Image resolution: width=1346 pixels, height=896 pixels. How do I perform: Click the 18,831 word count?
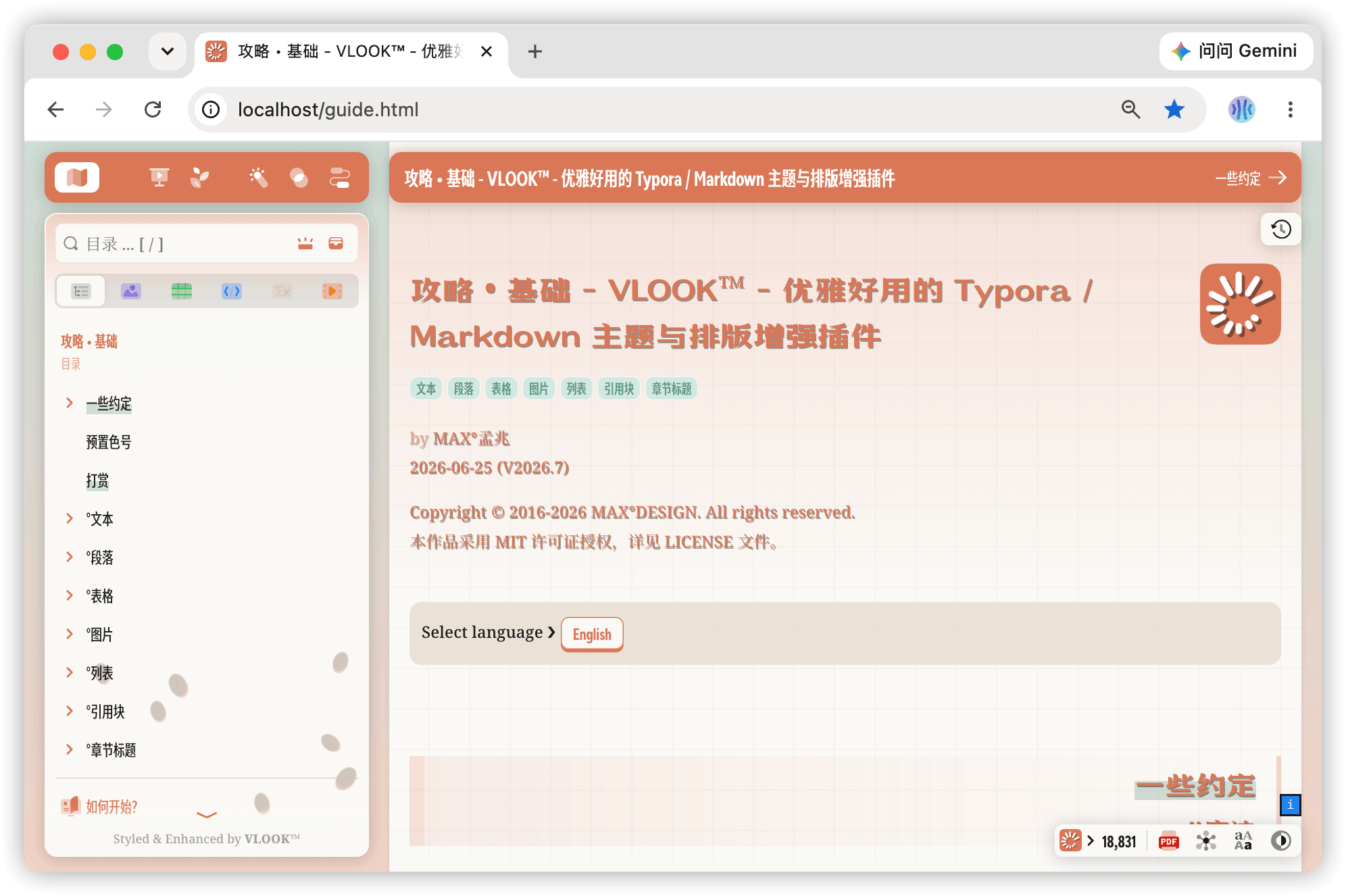tap(1119, 841)
